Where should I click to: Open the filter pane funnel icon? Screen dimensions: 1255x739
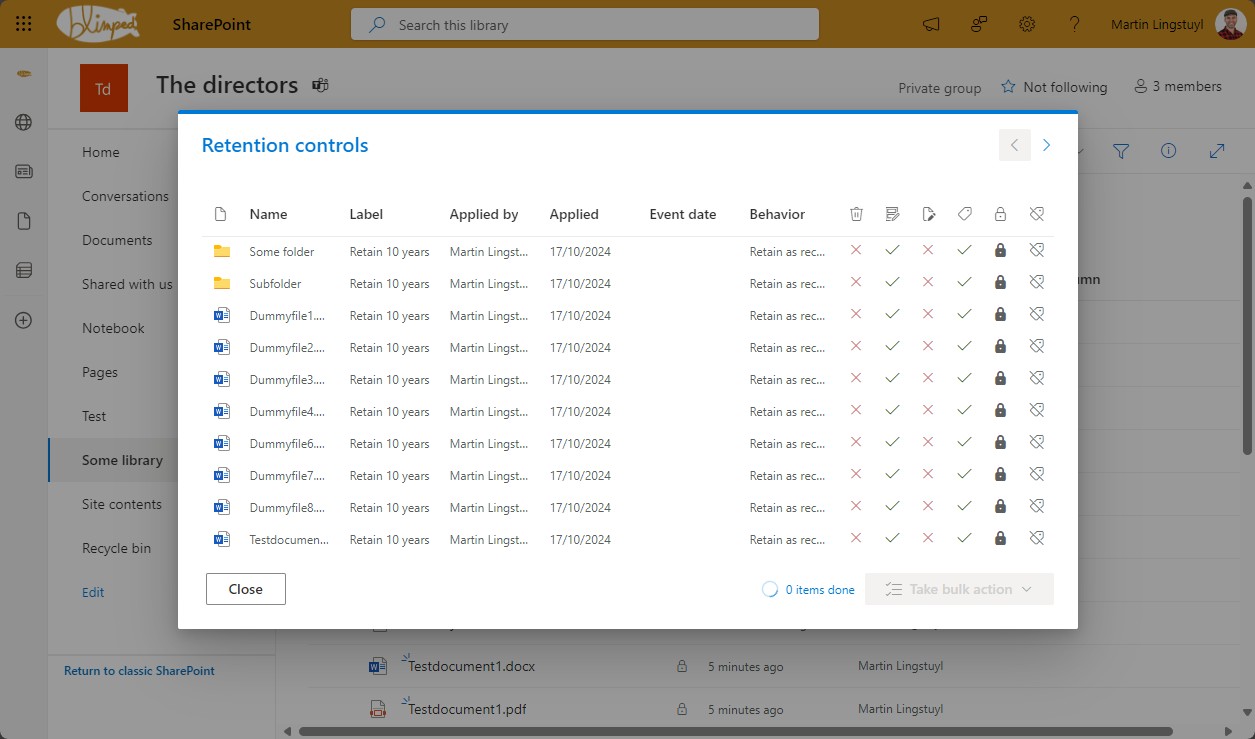(1121, 151)
